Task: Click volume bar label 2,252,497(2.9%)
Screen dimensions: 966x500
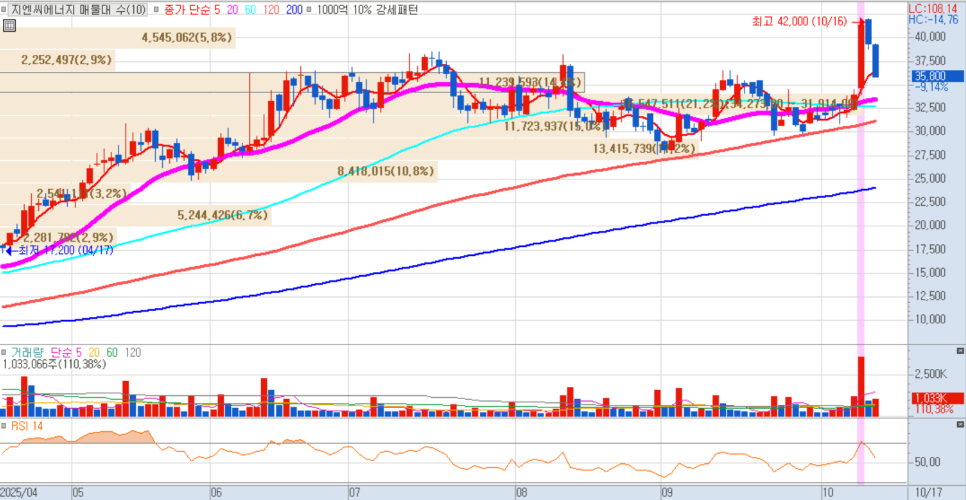Action: [x=66, y=60]
